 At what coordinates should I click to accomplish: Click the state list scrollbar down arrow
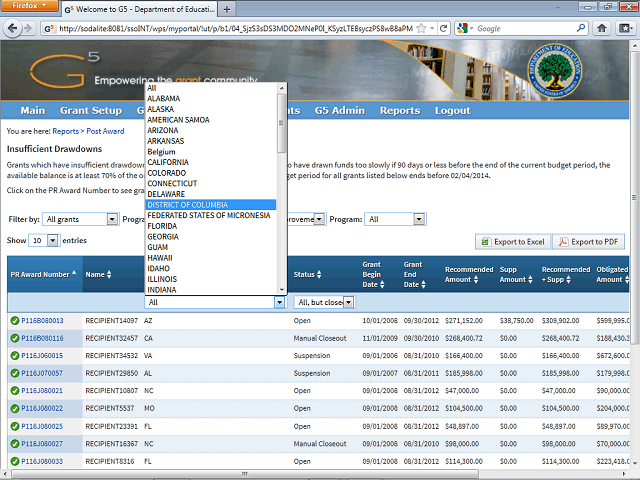point(282,290)
